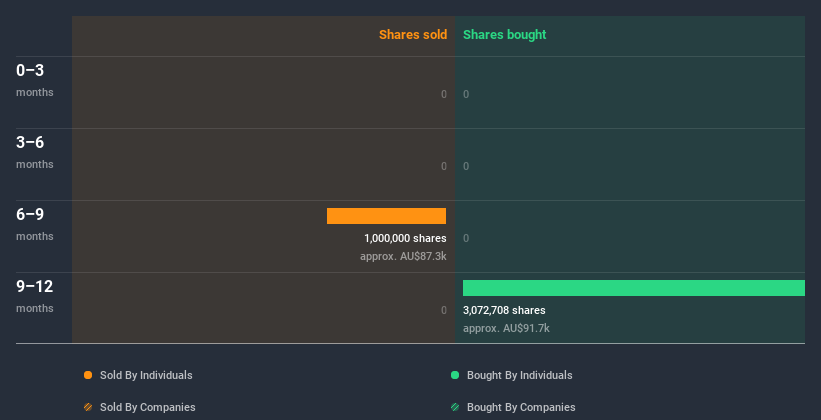The height and width of the screenshot is (420, 821).
Task: Click the green Bought By Individuals legend dot
Action: [455, 375]
